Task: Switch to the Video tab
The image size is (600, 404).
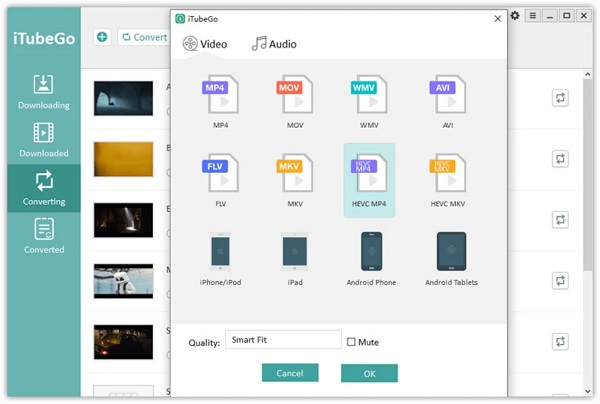Action: [x=205, y=44]
